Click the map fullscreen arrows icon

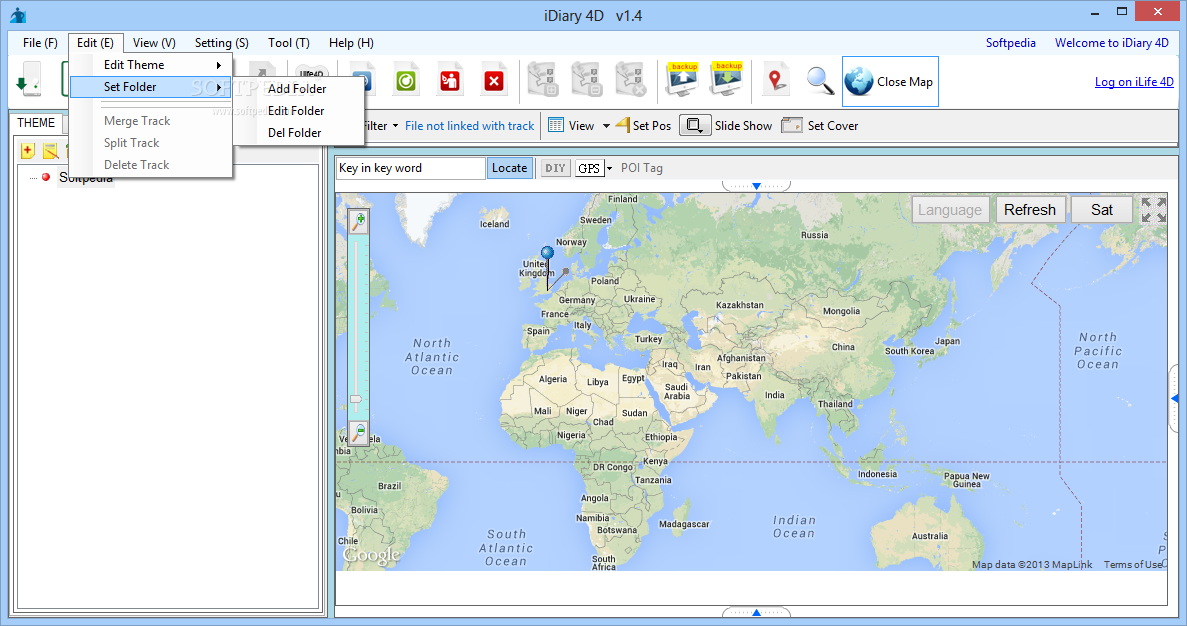point(1153,210)
